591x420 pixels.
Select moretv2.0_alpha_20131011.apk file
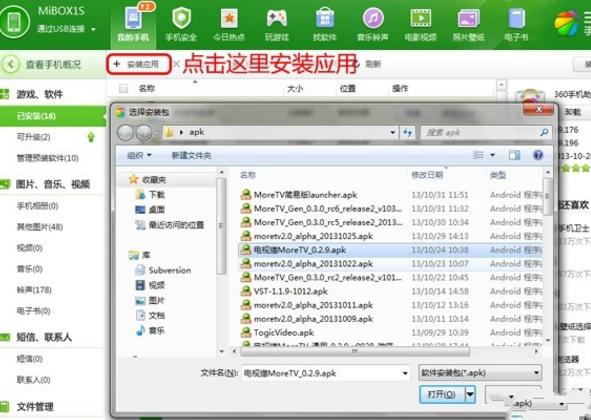point(313,305)
